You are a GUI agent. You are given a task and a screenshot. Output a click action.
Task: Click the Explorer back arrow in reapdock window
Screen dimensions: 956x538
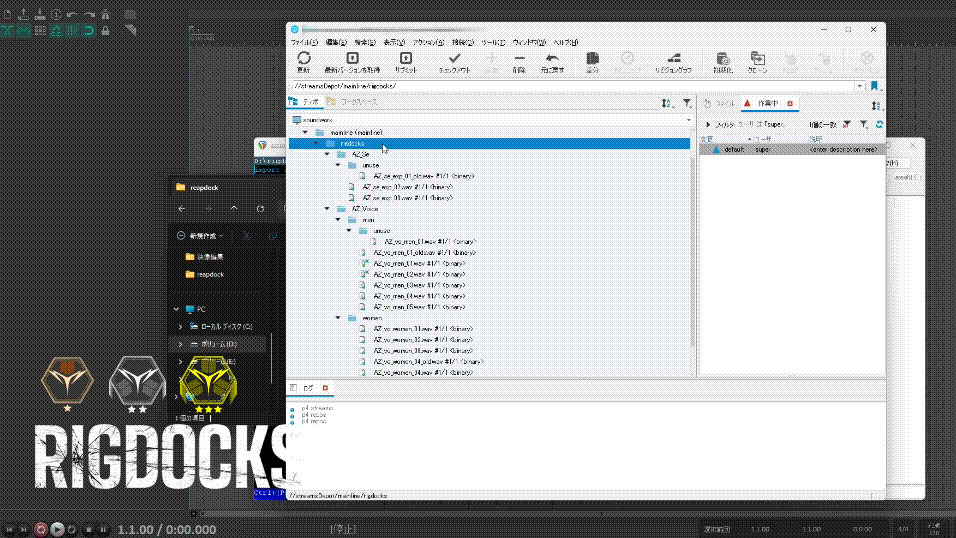[x=182, y=209]
